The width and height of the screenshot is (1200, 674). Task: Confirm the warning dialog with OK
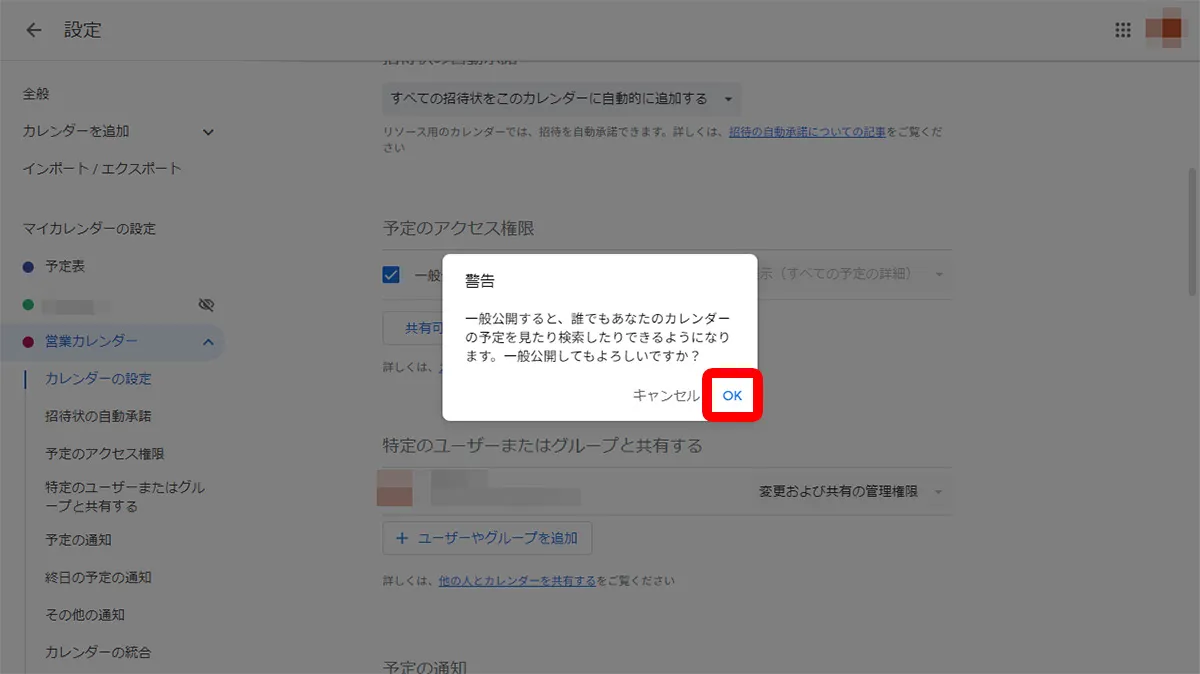(x=731, y=395)
